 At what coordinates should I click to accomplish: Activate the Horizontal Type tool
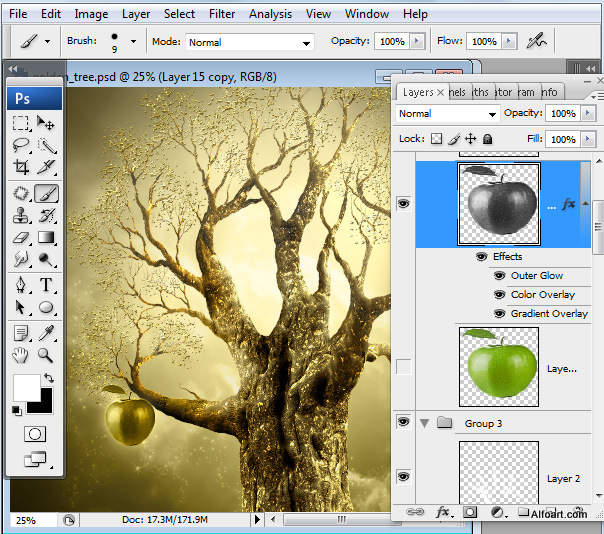46,286
